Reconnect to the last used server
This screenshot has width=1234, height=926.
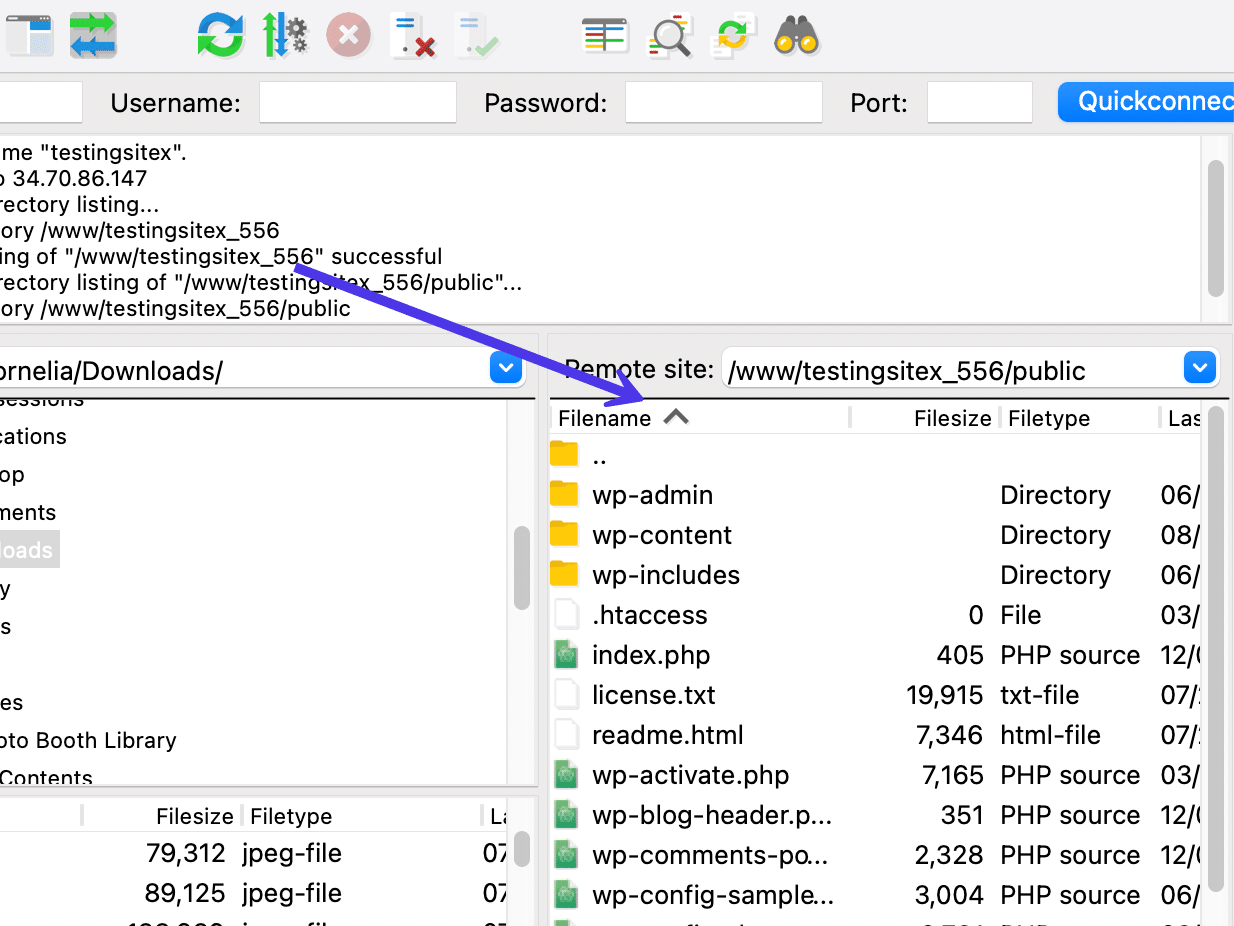(x=477, y=35)
